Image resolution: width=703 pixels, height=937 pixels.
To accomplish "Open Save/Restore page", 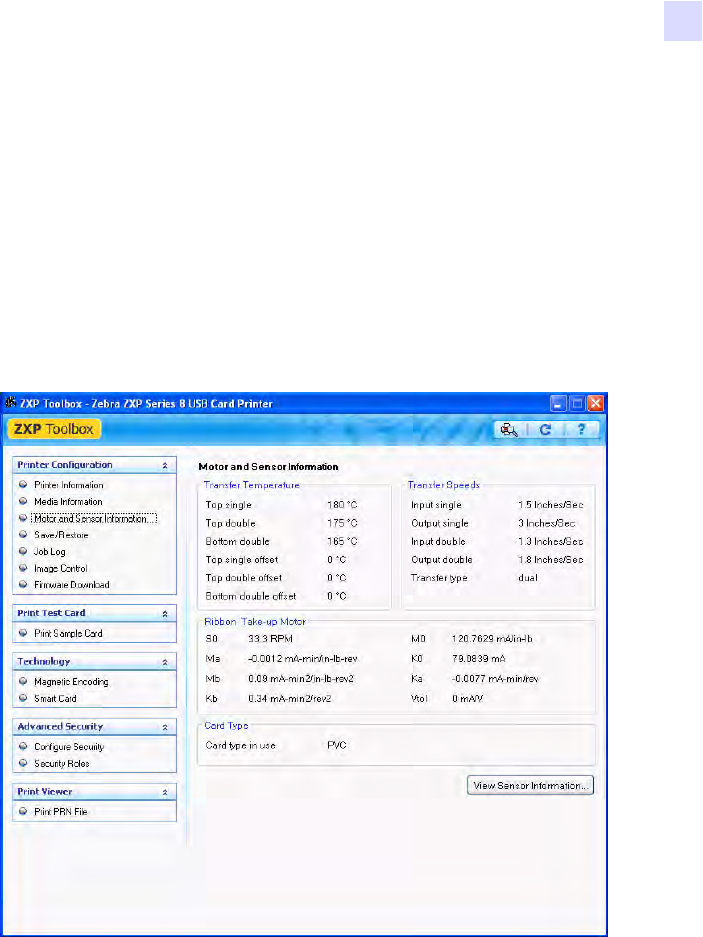I will tap(61, 535).
